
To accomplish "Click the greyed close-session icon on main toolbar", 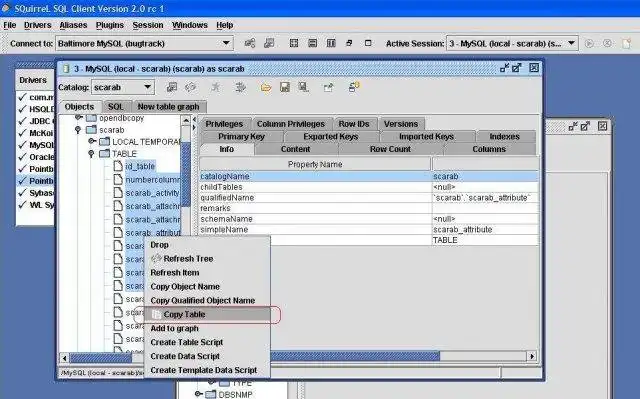I will tap(607, 43).
